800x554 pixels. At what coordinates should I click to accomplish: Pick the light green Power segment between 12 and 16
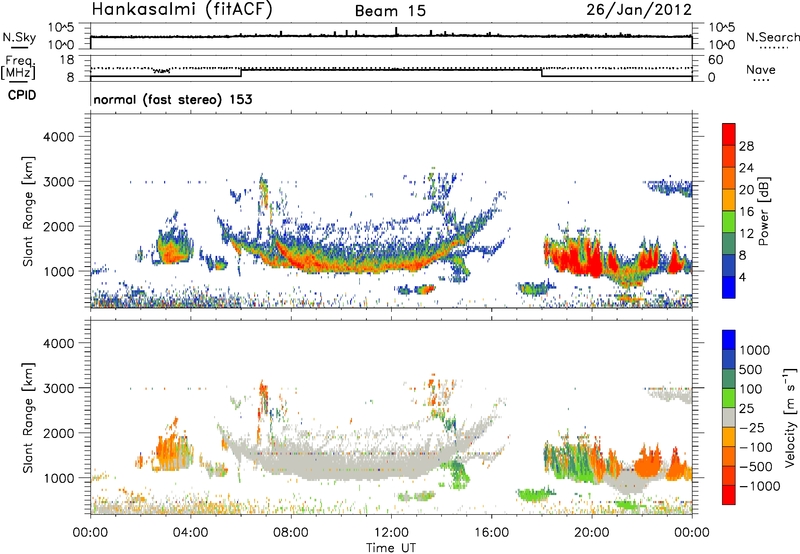(x=729, y=222)
